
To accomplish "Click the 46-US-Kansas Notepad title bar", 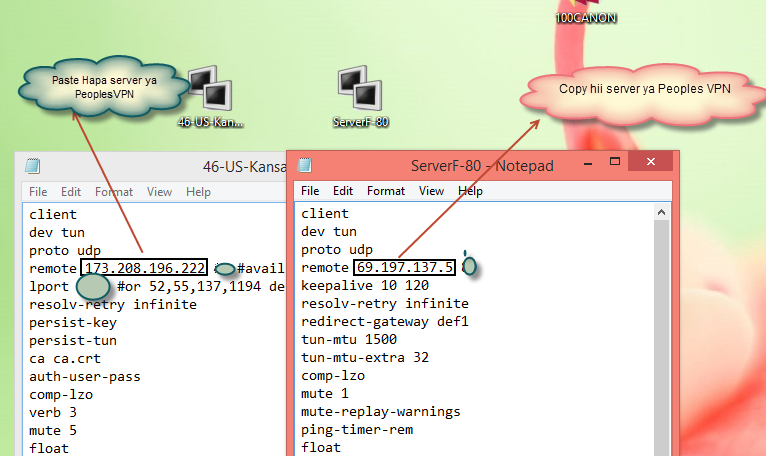I will (x=151, y=166).
